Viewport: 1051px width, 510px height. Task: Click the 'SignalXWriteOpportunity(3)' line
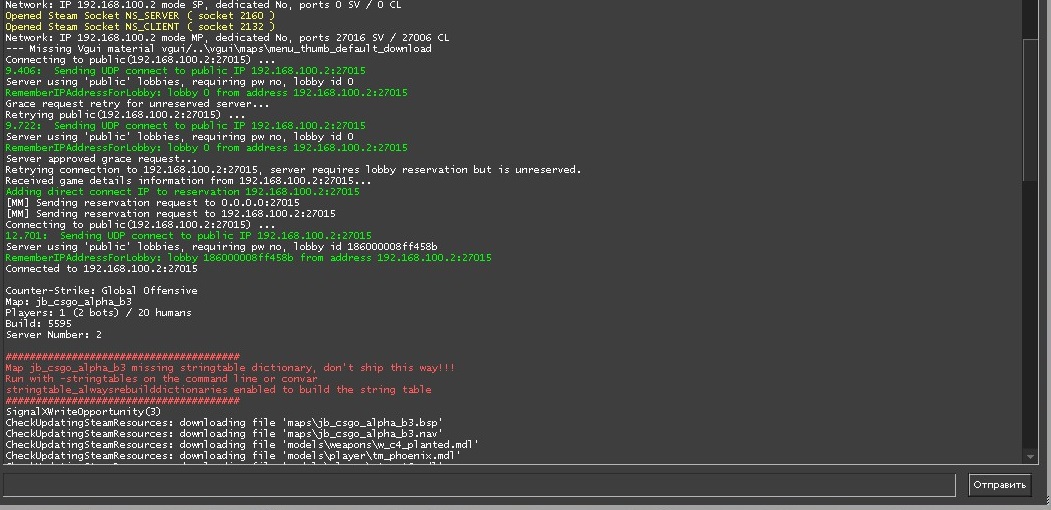coord(83,411)
